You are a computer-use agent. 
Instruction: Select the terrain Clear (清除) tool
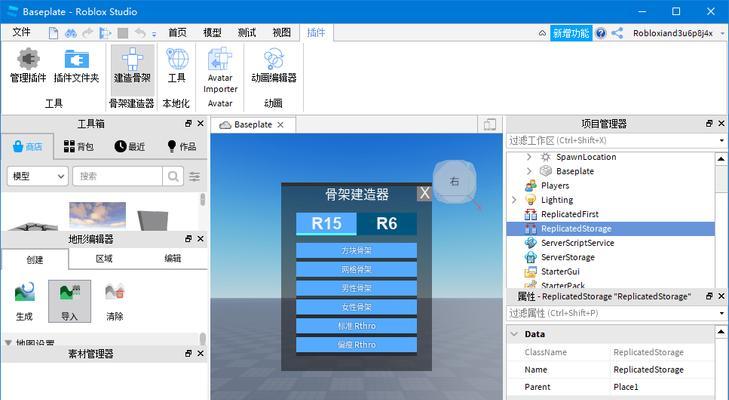click(x=114, y=301)
